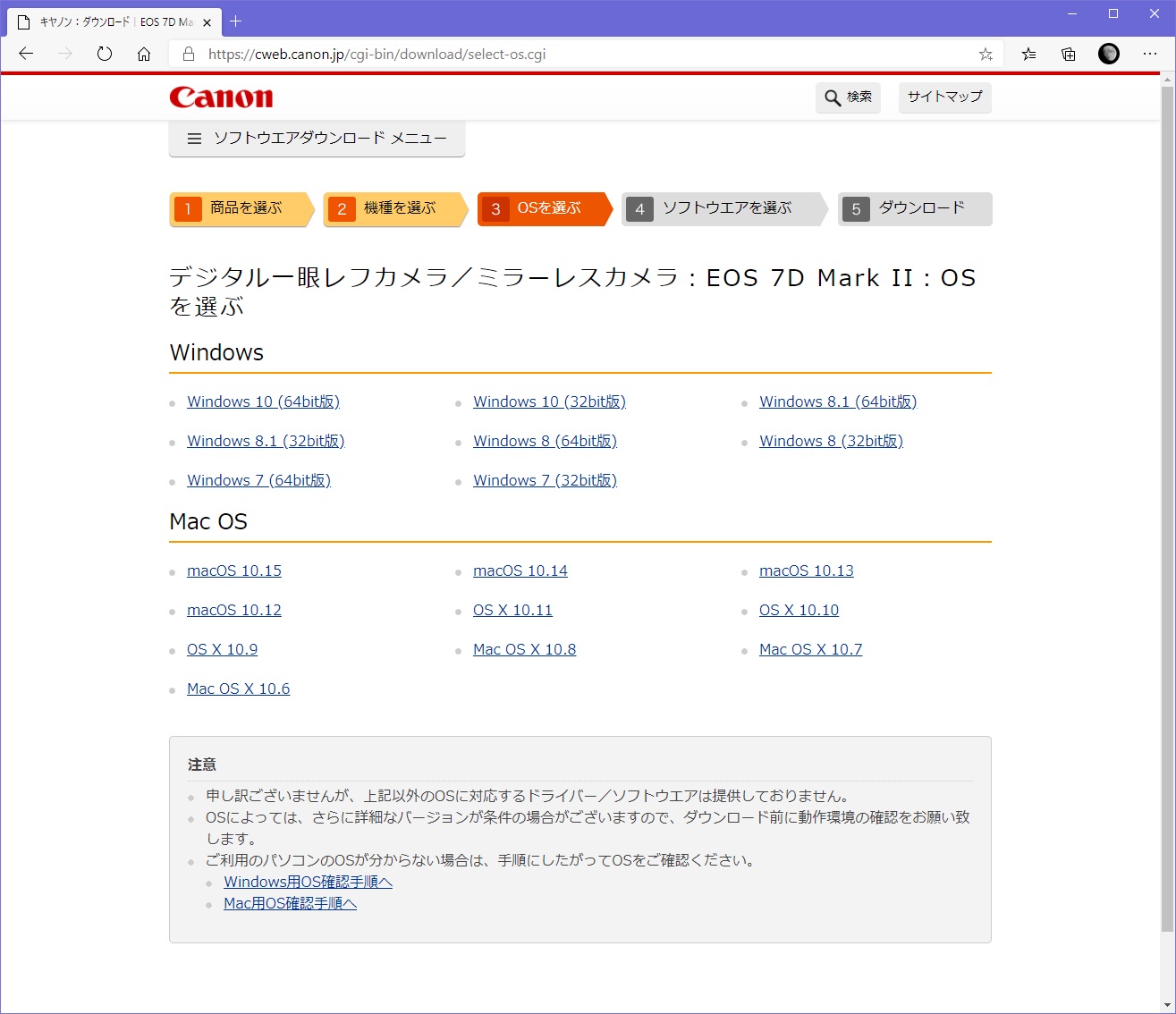Open the browser home page

[144, 54]
